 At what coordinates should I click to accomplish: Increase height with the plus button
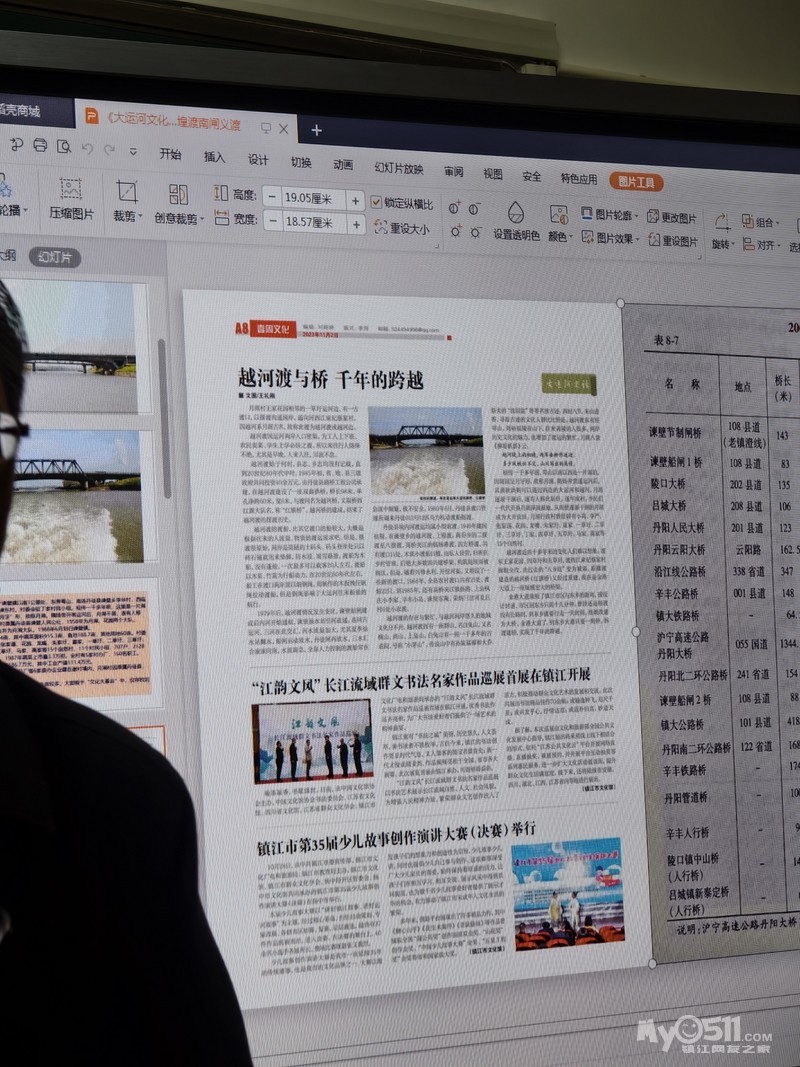(x=356, y=199)
